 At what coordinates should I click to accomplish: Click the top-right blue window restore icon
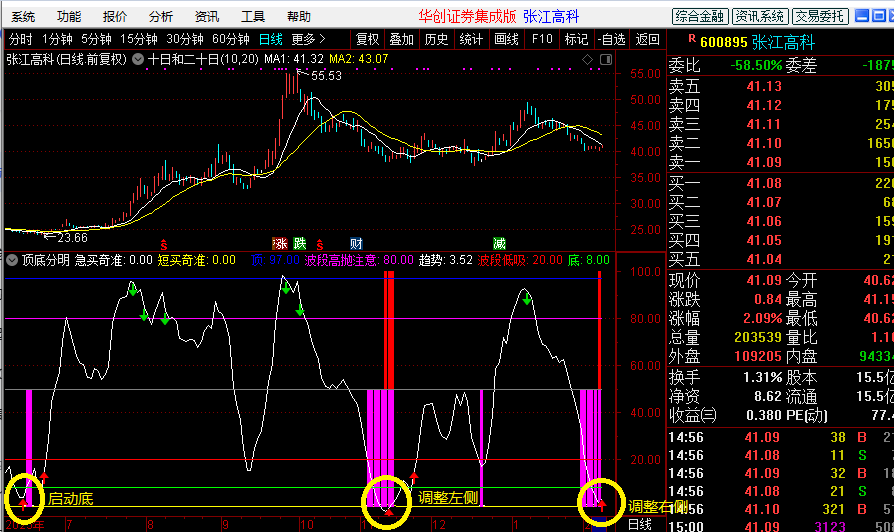(880, 16)
